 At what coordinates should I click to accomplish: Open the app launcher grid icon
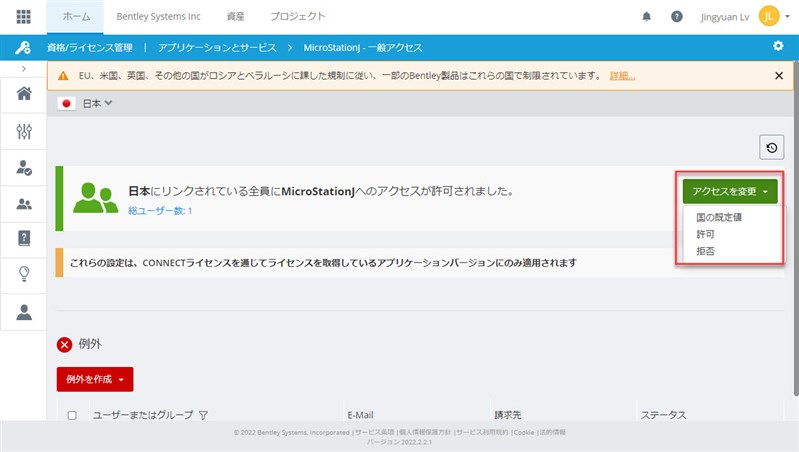click(23, 16)
